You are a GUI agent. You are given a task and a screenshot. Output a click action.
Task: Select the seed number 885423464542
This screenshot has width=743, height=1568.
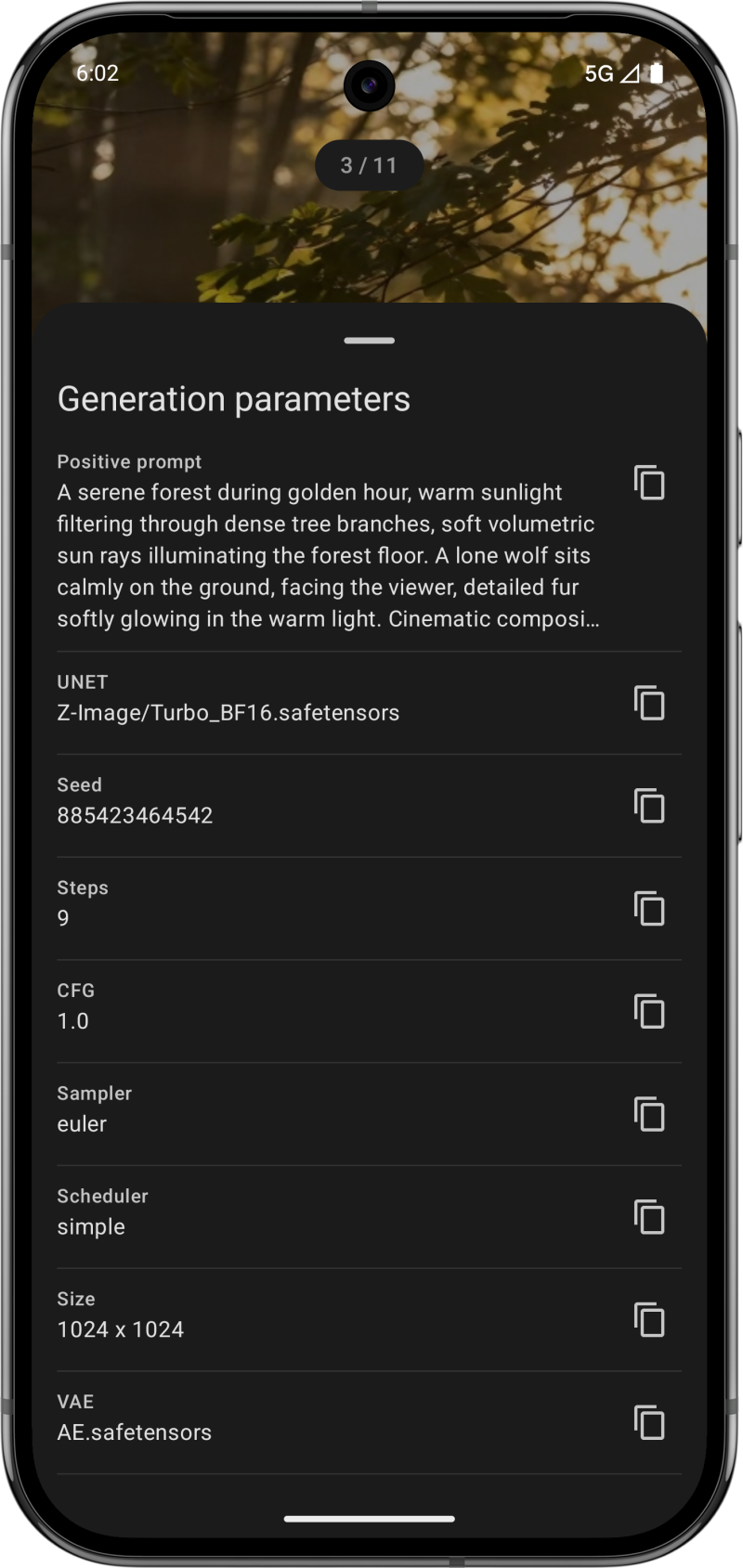pos(136,815)
